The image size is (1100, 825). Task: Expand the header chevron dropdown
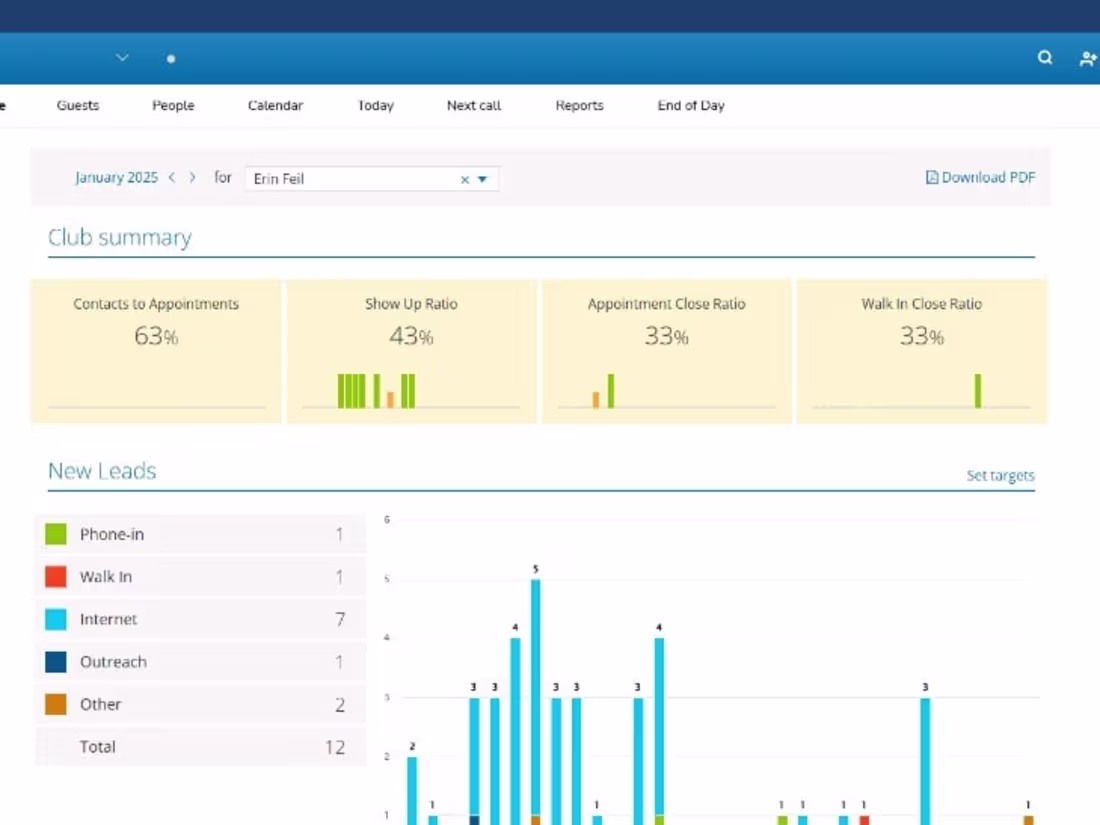point(122,58)
